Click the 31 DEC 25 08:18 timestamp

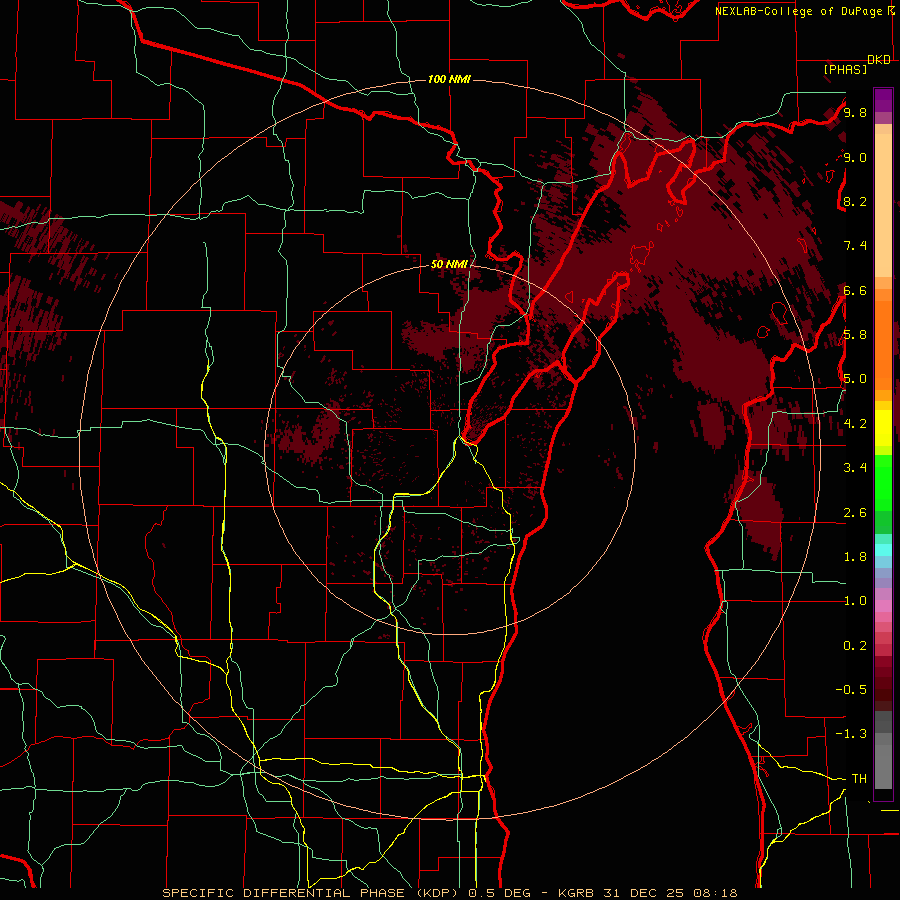tap(670, 893)
